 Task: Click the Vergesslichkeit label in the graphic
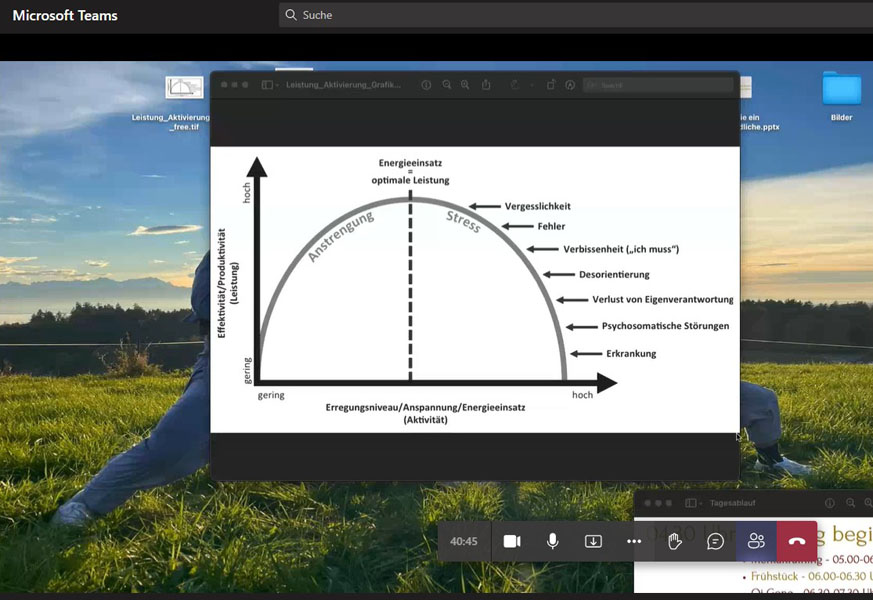pos(537,206)
